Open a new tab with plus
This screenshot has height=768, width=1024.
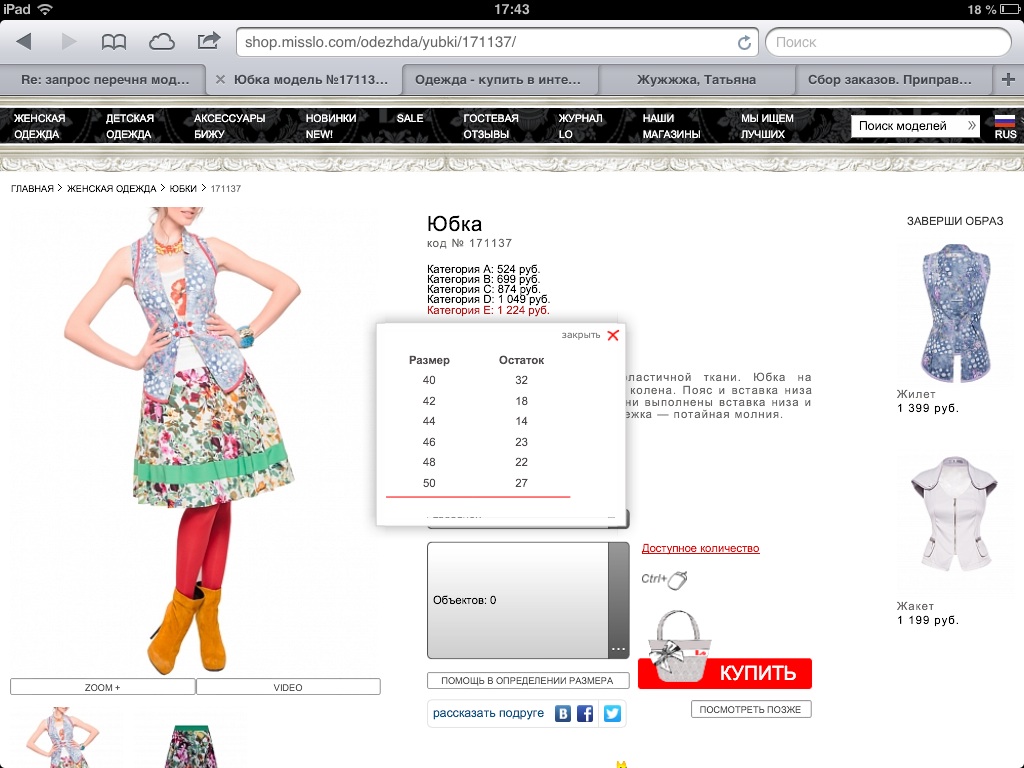(x=1008, y=79)
